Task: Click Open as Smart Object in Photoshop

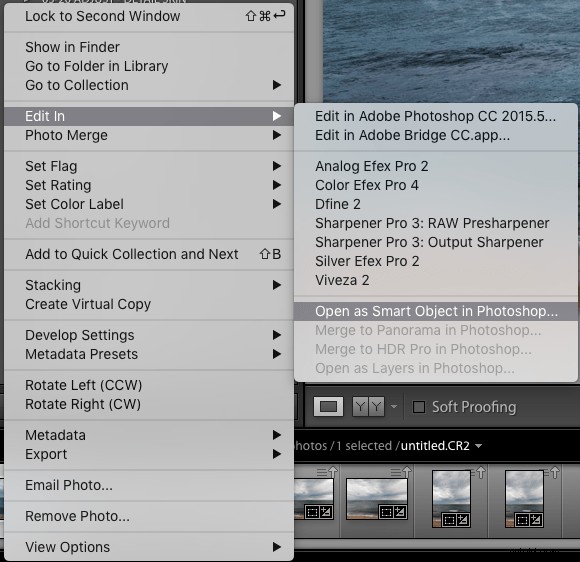Action: click(x=436, y=311)
